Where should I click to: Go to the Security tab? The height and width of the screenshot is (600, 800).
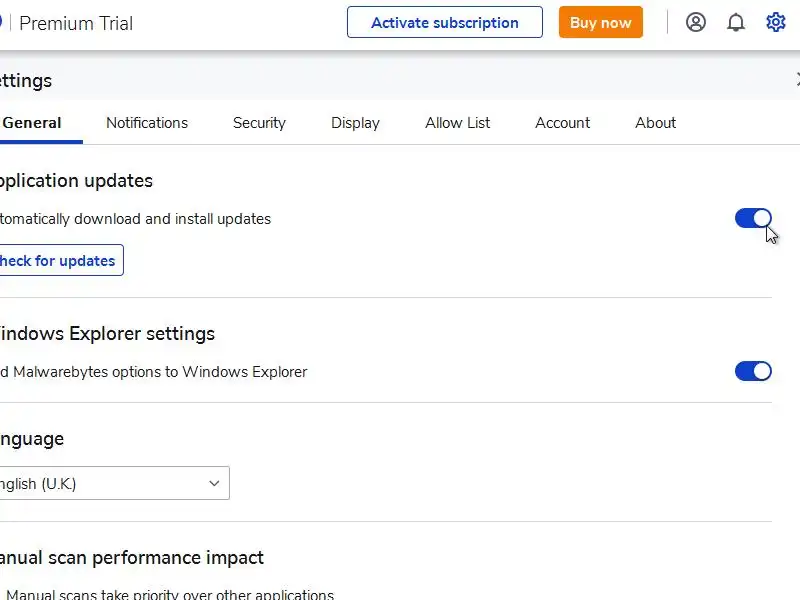259,123
